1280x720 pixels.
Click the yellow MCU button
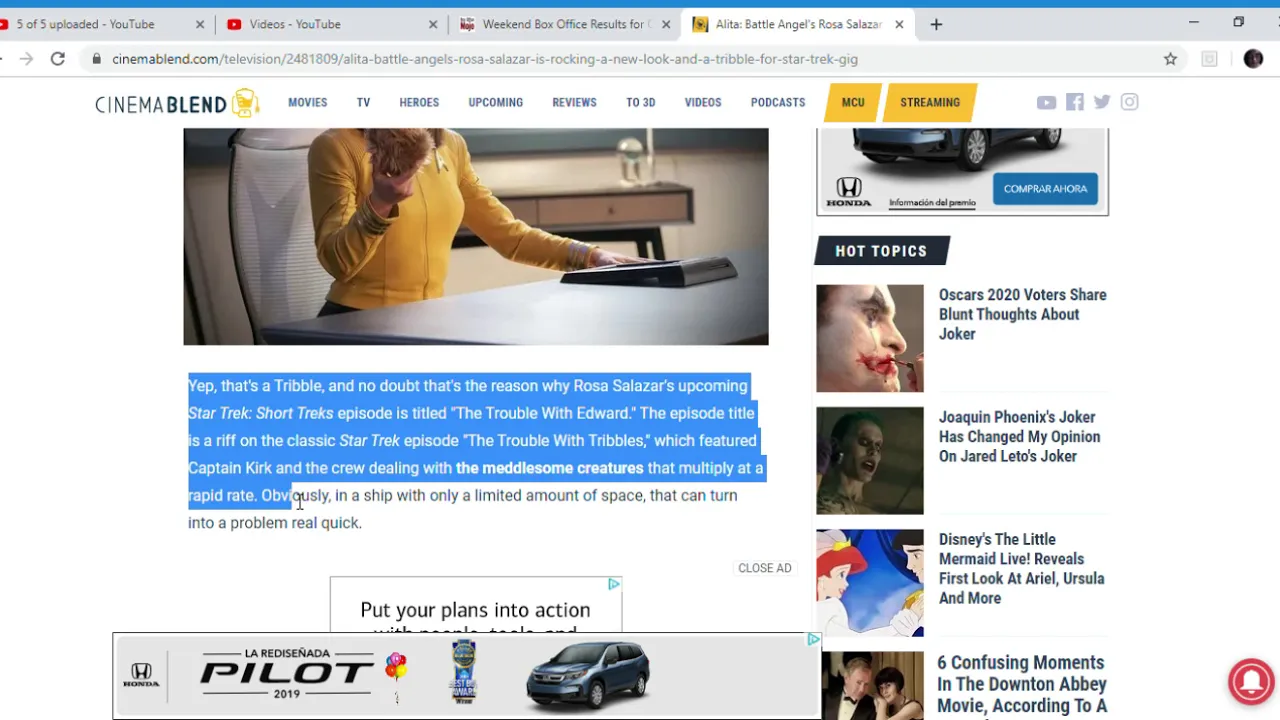pos(853,102)
